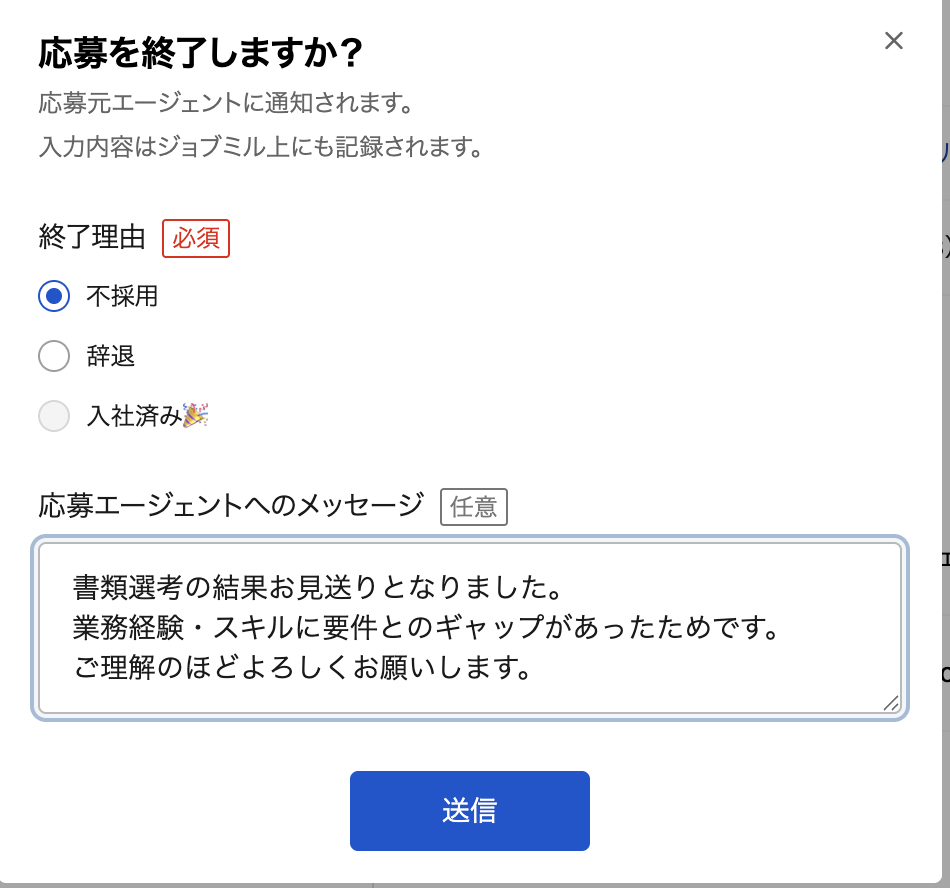Click the 応募元エージェントに通知されます notice text

(226, 103)
